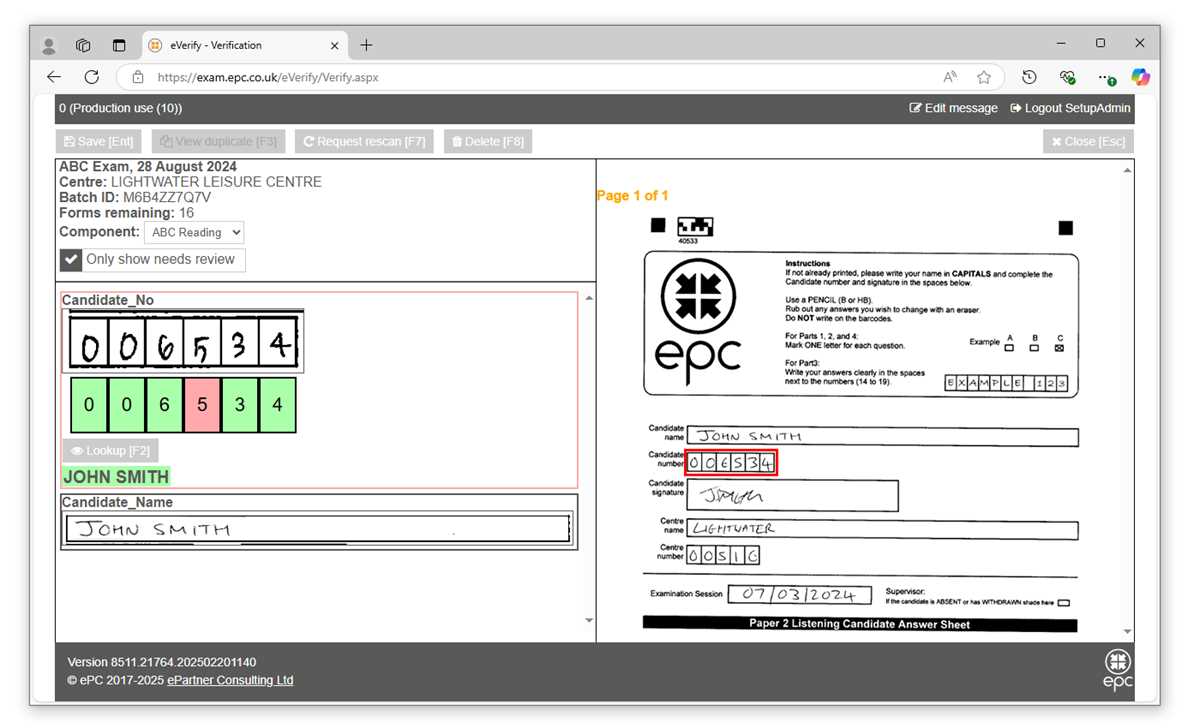Click the Close [Esc] button
Viewport: 1200px width, 728px height.
[x=1088, y=141]
